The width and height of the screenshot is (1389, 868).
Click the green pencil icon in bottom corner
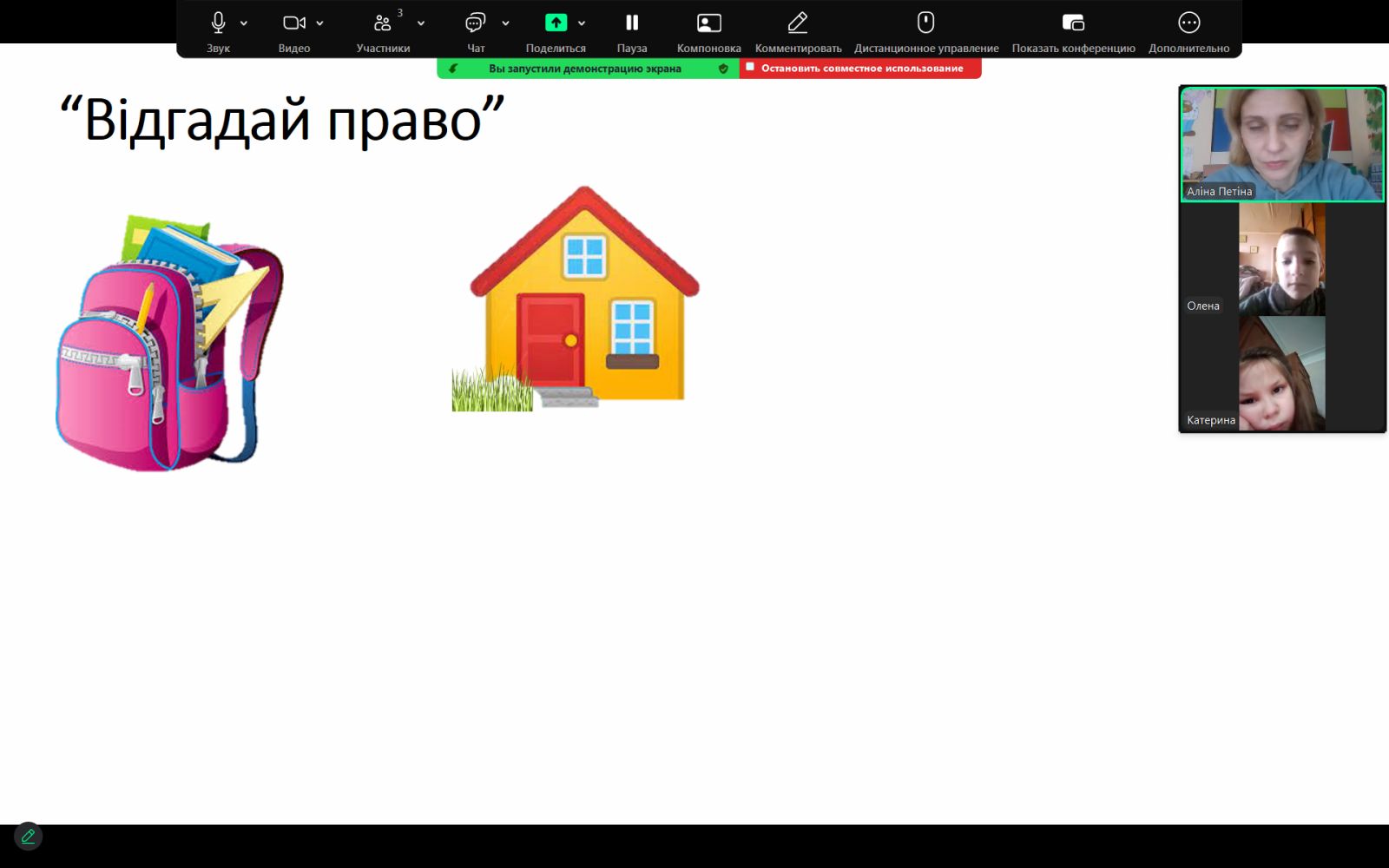[x=28, y=836]
